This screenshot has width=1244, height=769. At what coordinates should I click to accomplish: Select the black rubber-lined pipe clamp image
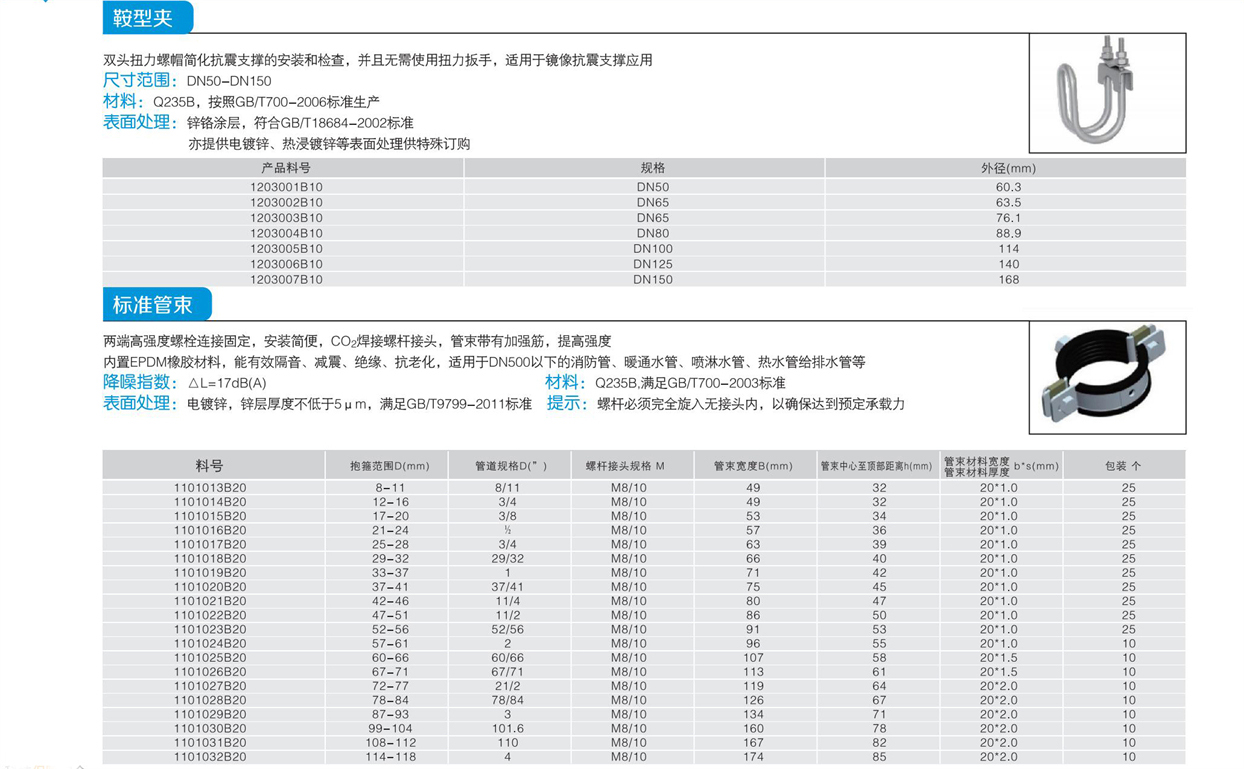1107,377
